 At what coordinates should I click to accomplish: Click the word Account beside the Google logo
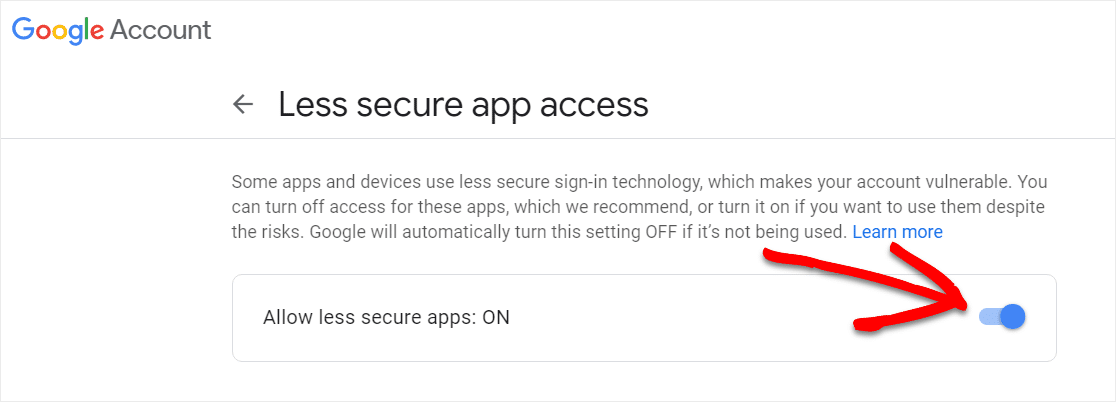(x=161, y=30)
